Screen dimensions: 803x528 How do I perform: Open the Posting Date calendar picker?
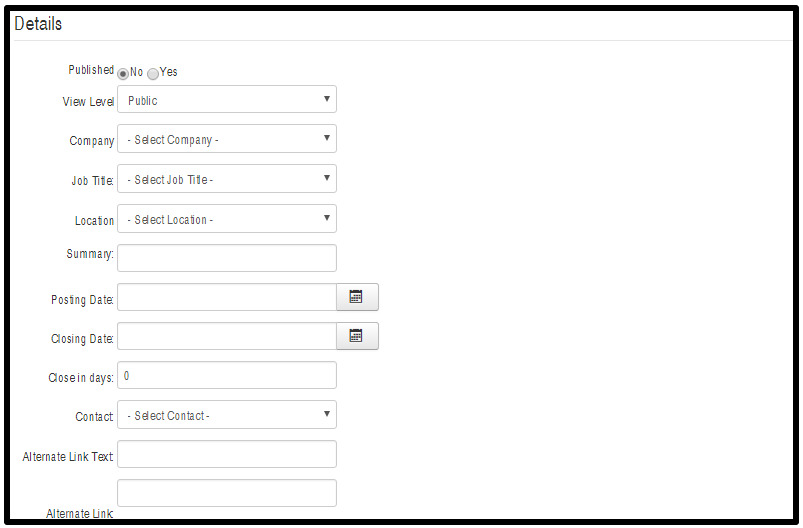(x=357, y=297)
